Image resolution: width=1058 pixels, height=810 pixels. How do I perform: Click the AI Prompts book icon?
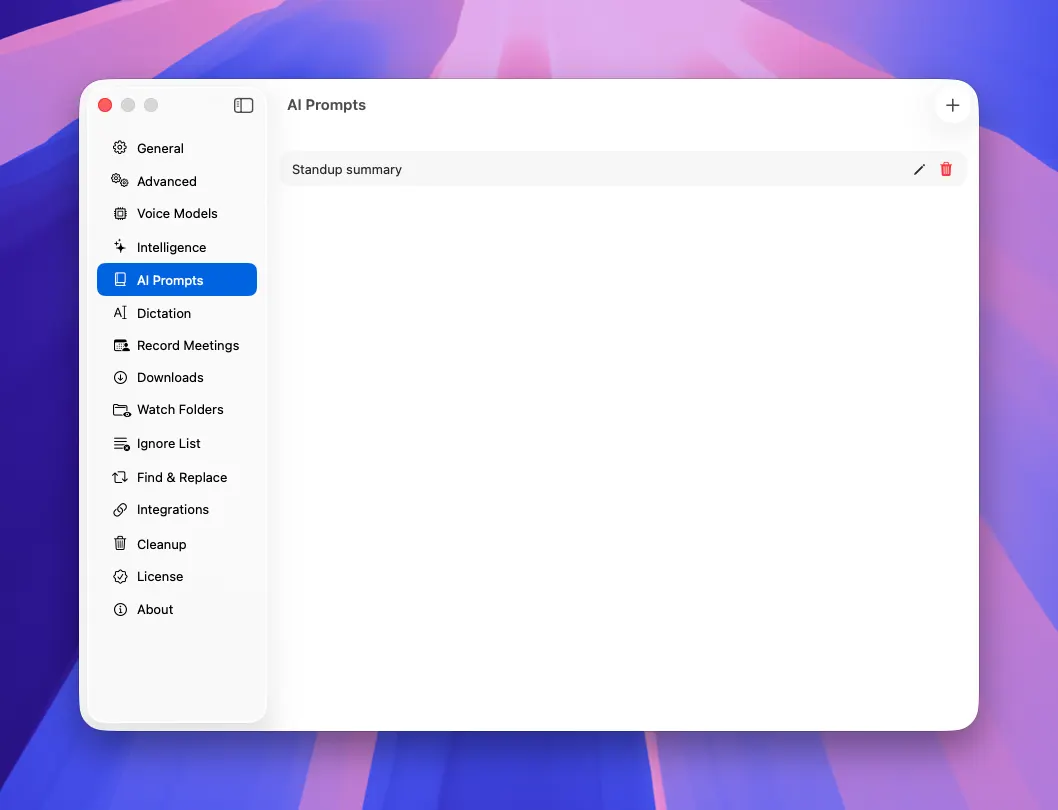pyautogui.click(x=120, y=279)
